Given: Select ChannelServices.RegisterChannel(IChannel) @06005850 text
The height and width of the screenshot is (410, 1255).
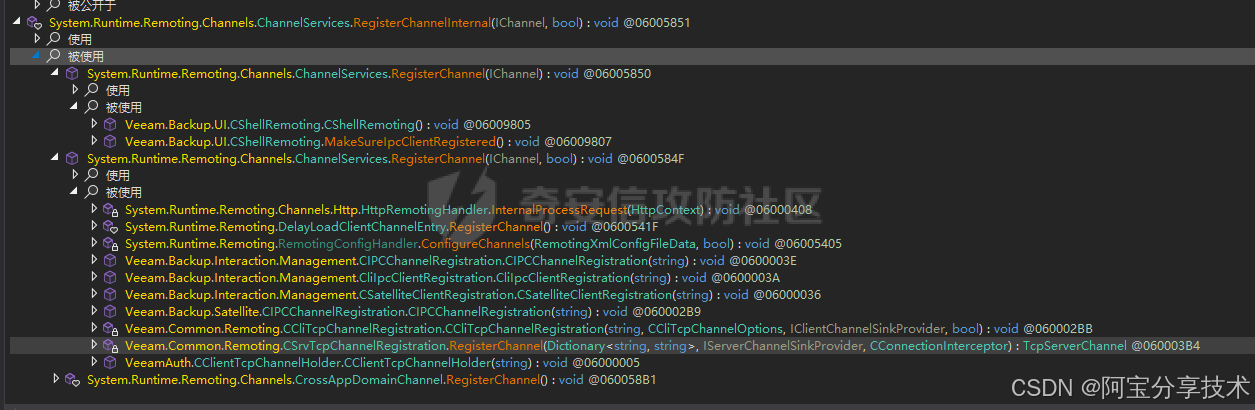Looking at the screenshot, I should [x=369, y=73].
